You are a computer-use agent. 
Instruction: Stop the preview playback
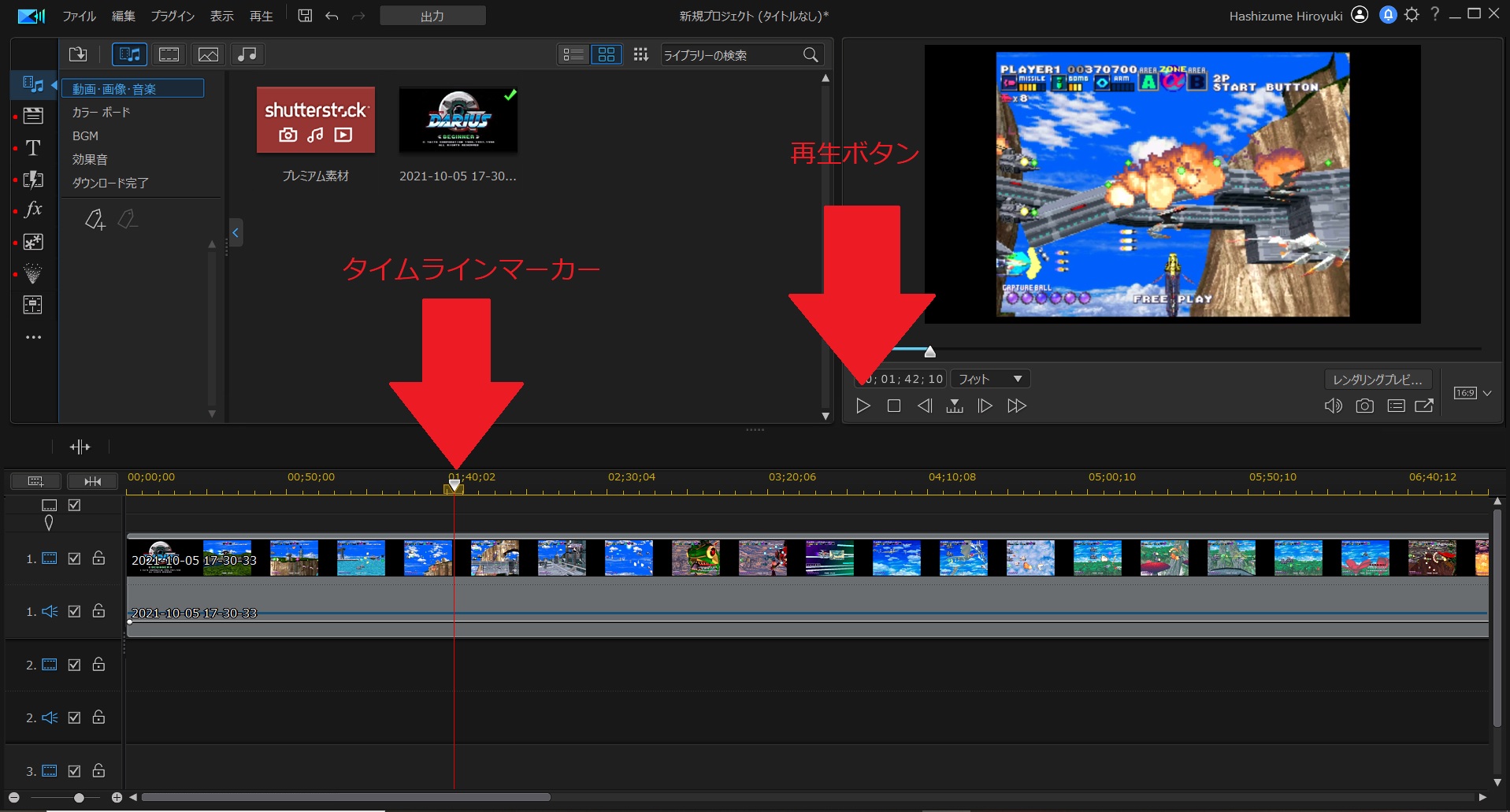click(x=894, y=406)
